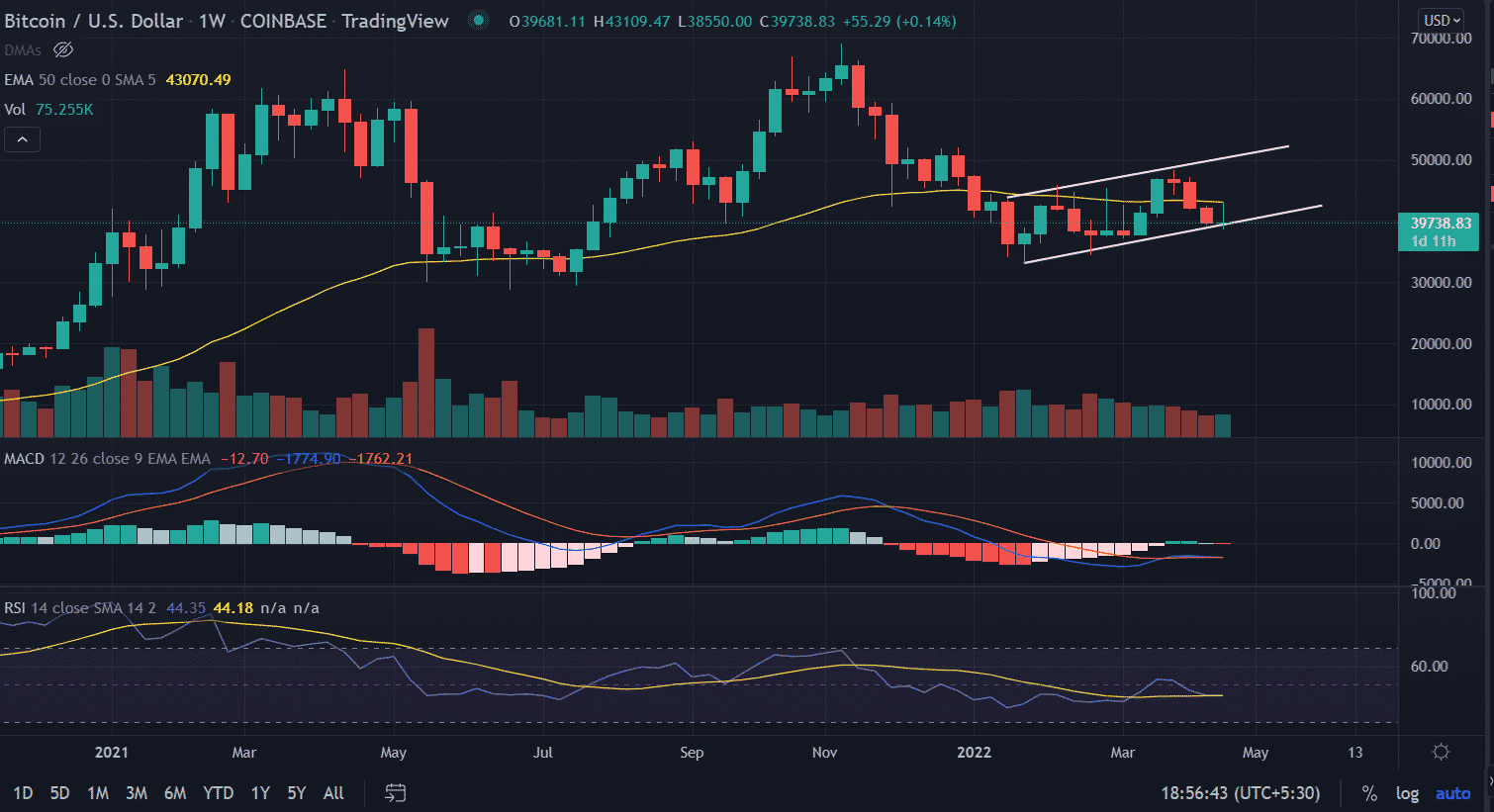Click the current price label 39738.83
Viewport: 1494px width, 812px height.
click(x=1440, y=223)
